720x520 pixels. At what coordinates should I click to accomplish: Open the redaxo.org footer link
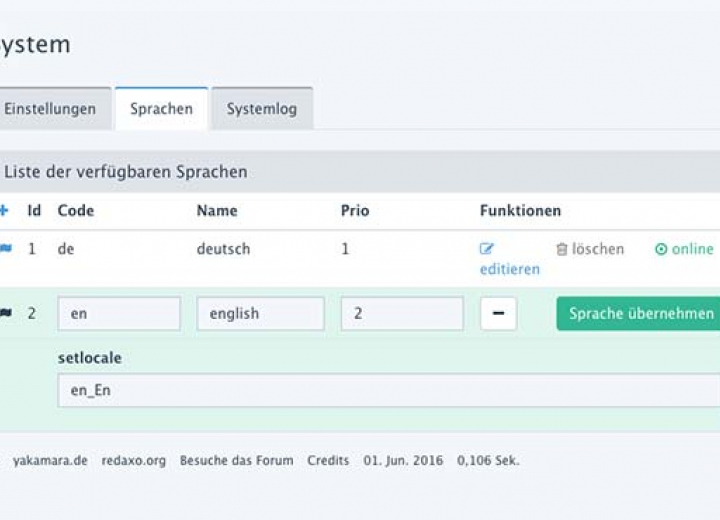[x=134, y=460]
